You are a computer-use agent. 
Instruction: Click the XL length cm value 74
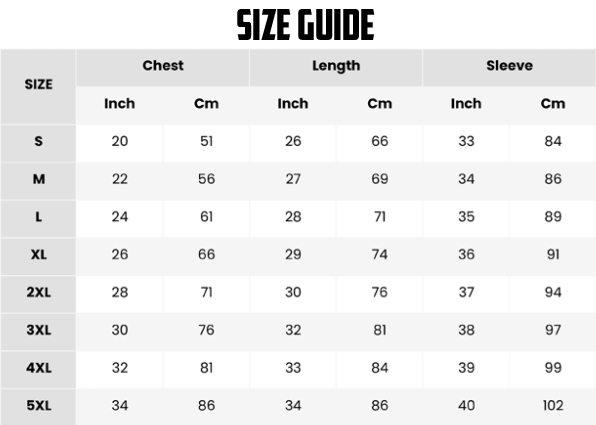click(380, 254)
